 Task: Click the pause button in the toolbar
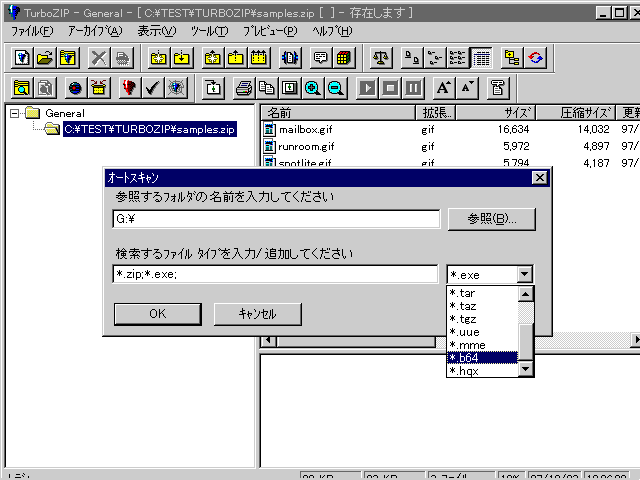coord(413,88)
